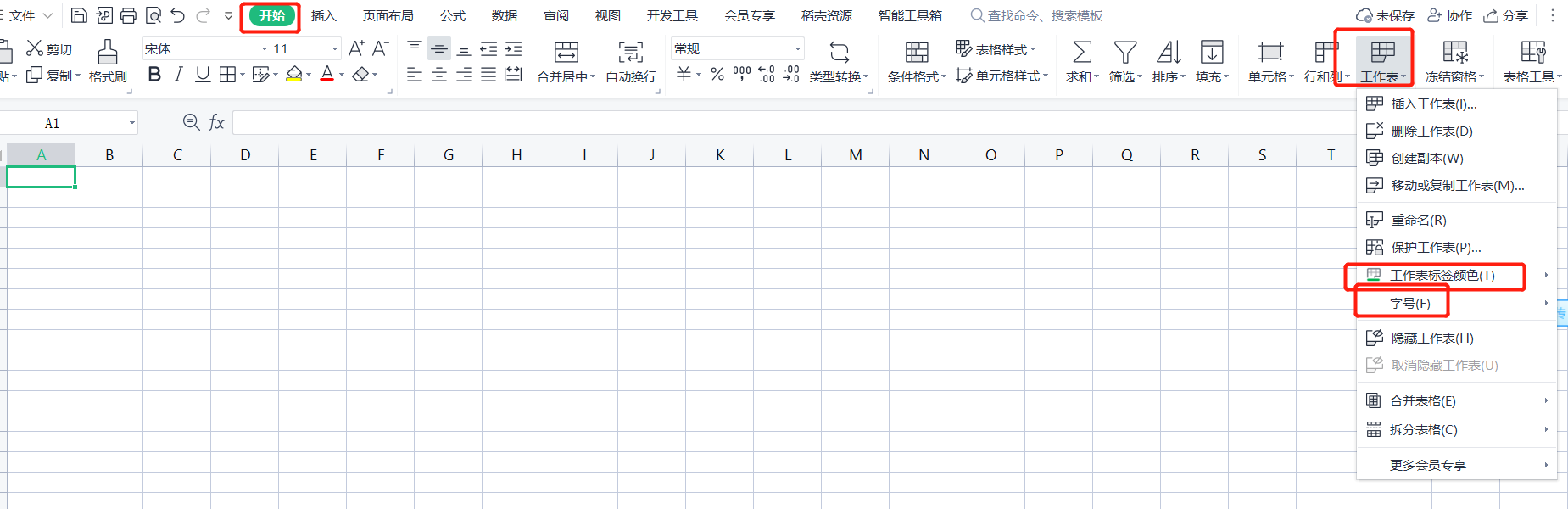Click the Sum (求和) sigma icon

click(x=1082, y=52)
